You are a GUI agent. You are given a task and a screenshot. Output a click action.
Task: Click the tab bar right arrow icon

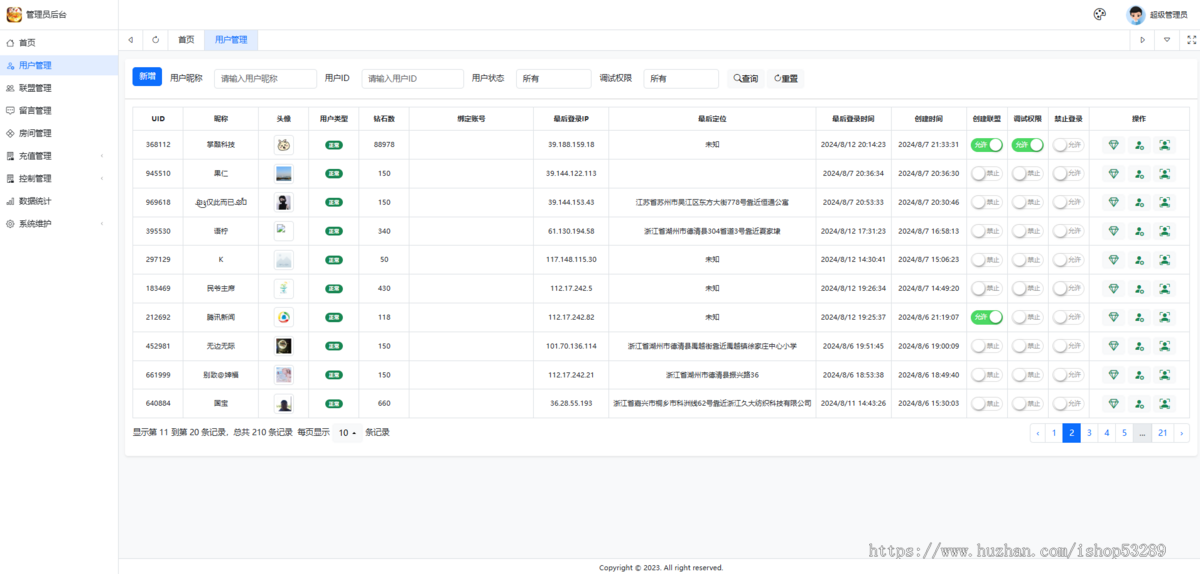coord(1143,40)
